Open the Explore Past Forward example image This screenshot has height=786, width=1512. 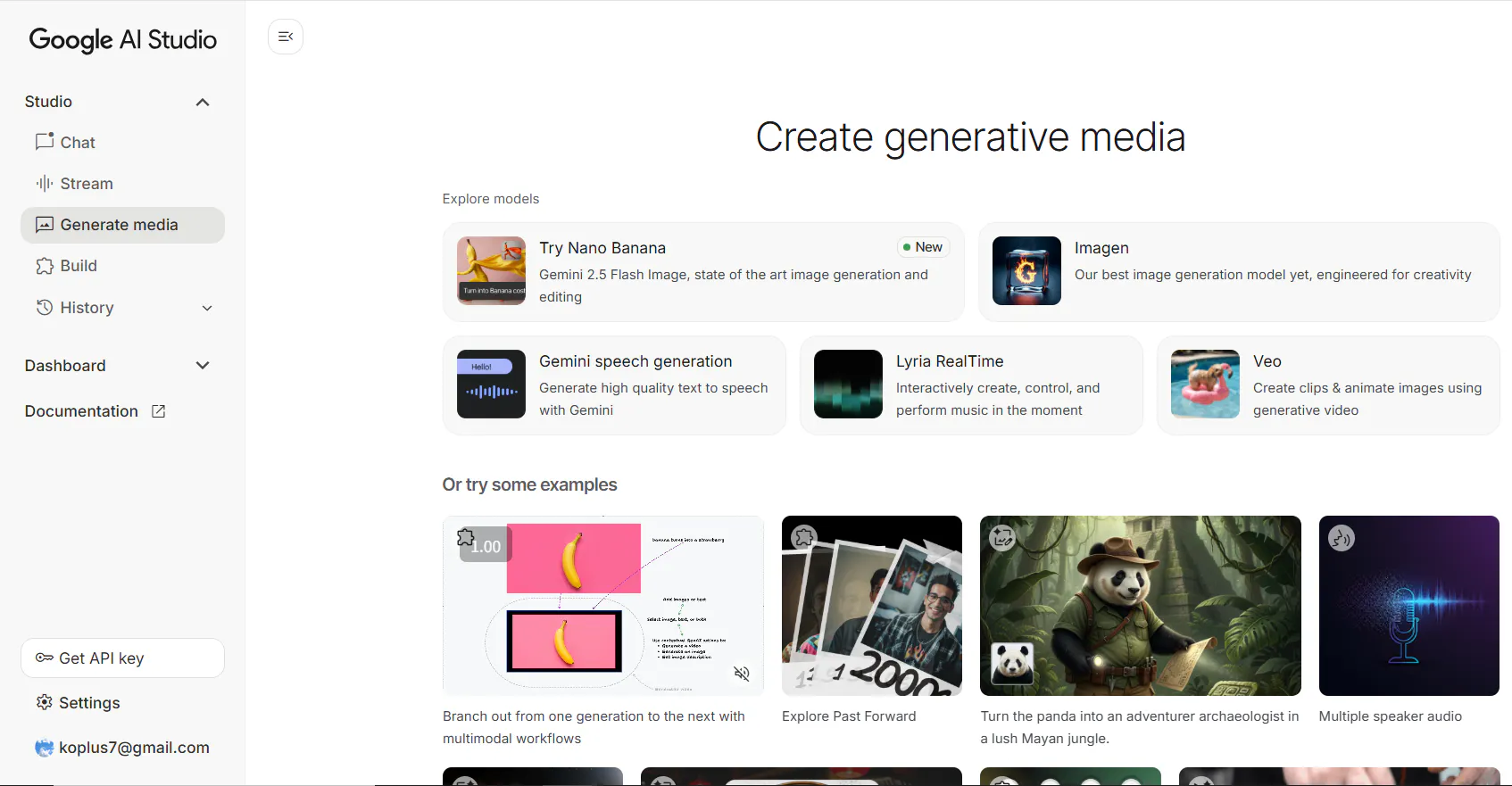click(872, 606)
